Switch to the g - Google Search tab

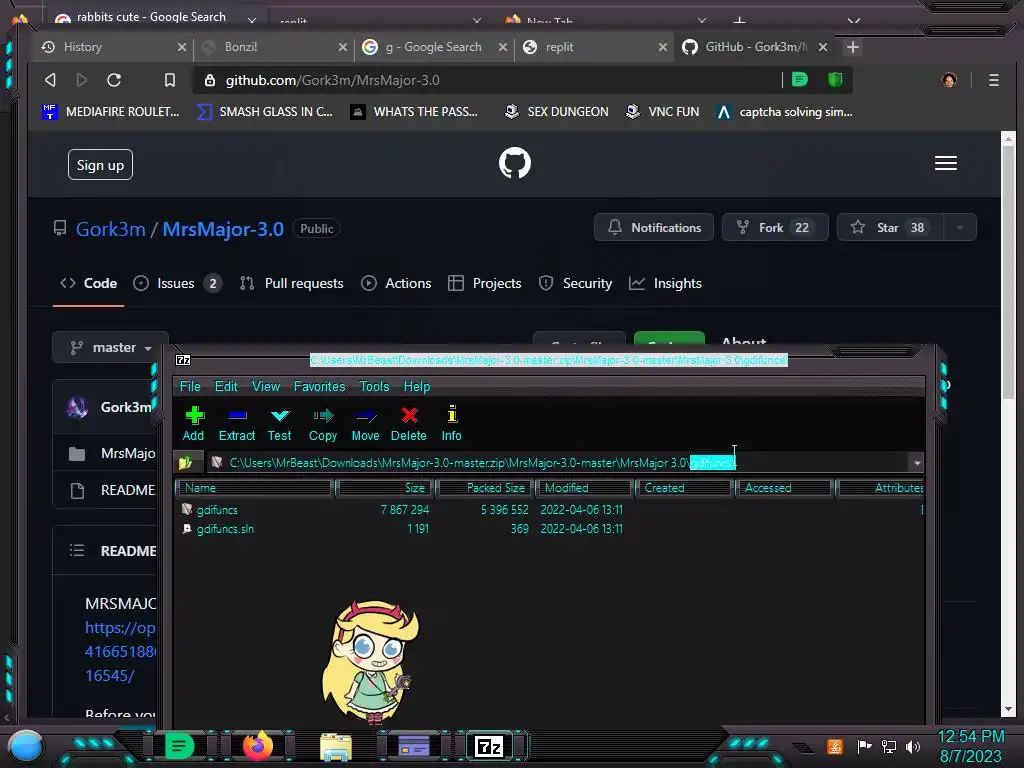(434, 47)
